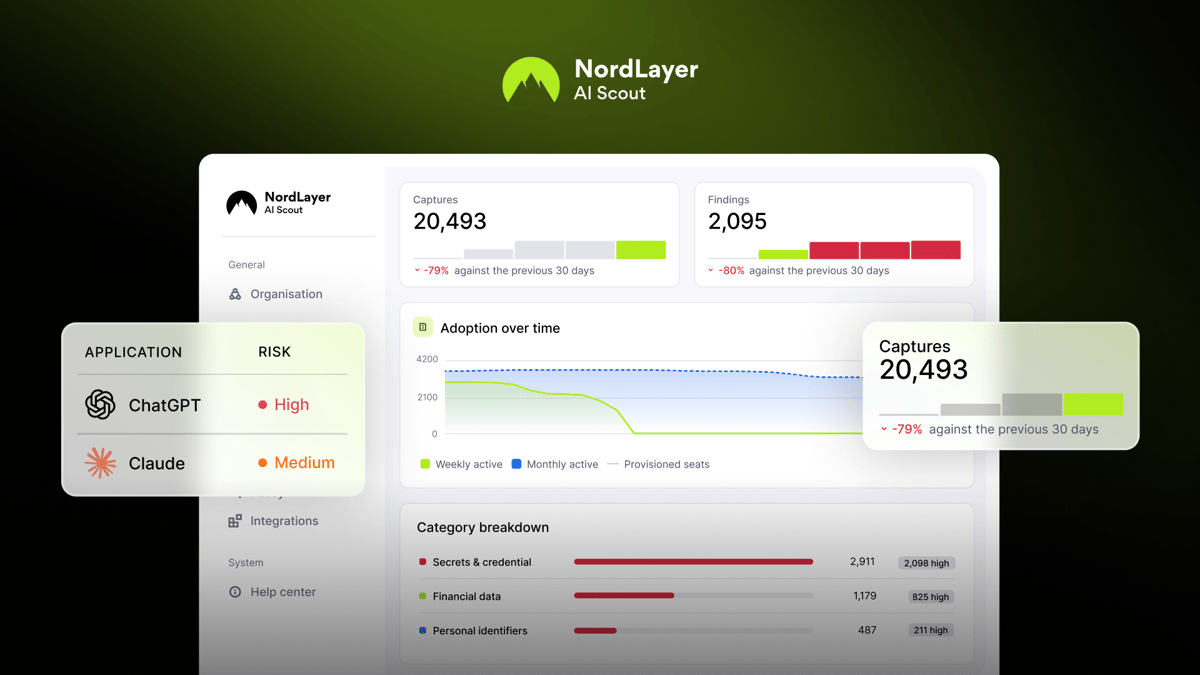Click the Personal identifiers progress bar
Viewport: 1200px width, 675px height.
[x=693, y=630]
